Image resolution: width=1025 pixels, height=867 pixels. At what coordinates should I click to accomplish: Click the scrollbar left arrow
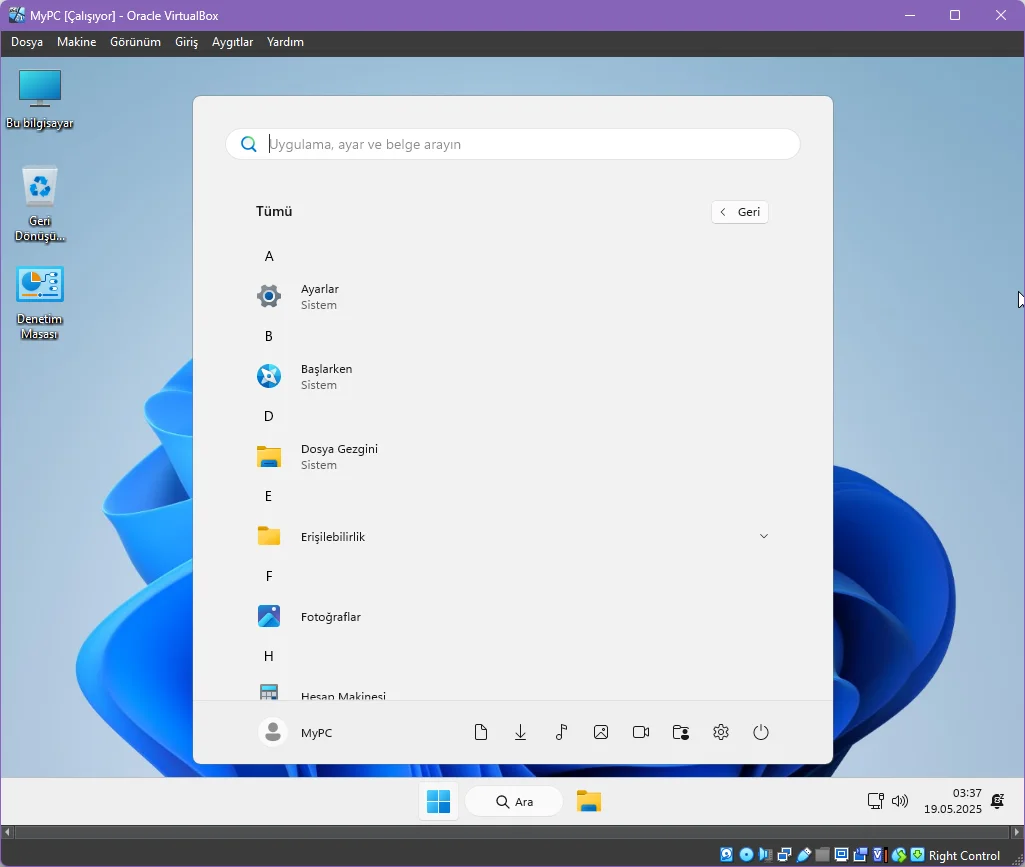pyautogui.click(x=7, y=832)
